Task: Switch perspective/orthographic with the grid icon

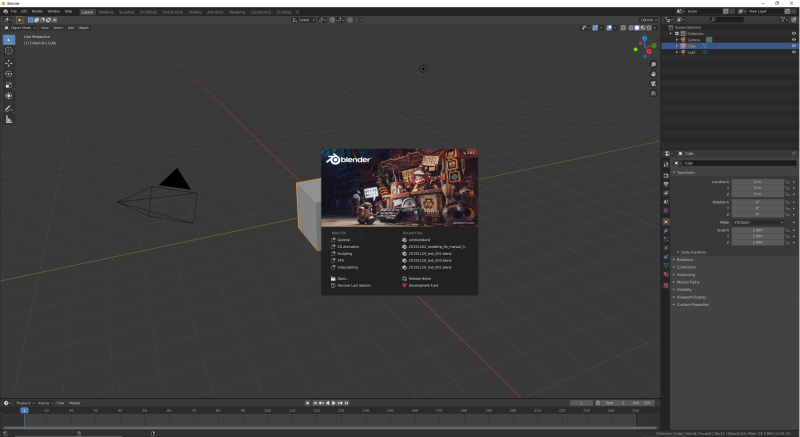Action: (653, 93)
